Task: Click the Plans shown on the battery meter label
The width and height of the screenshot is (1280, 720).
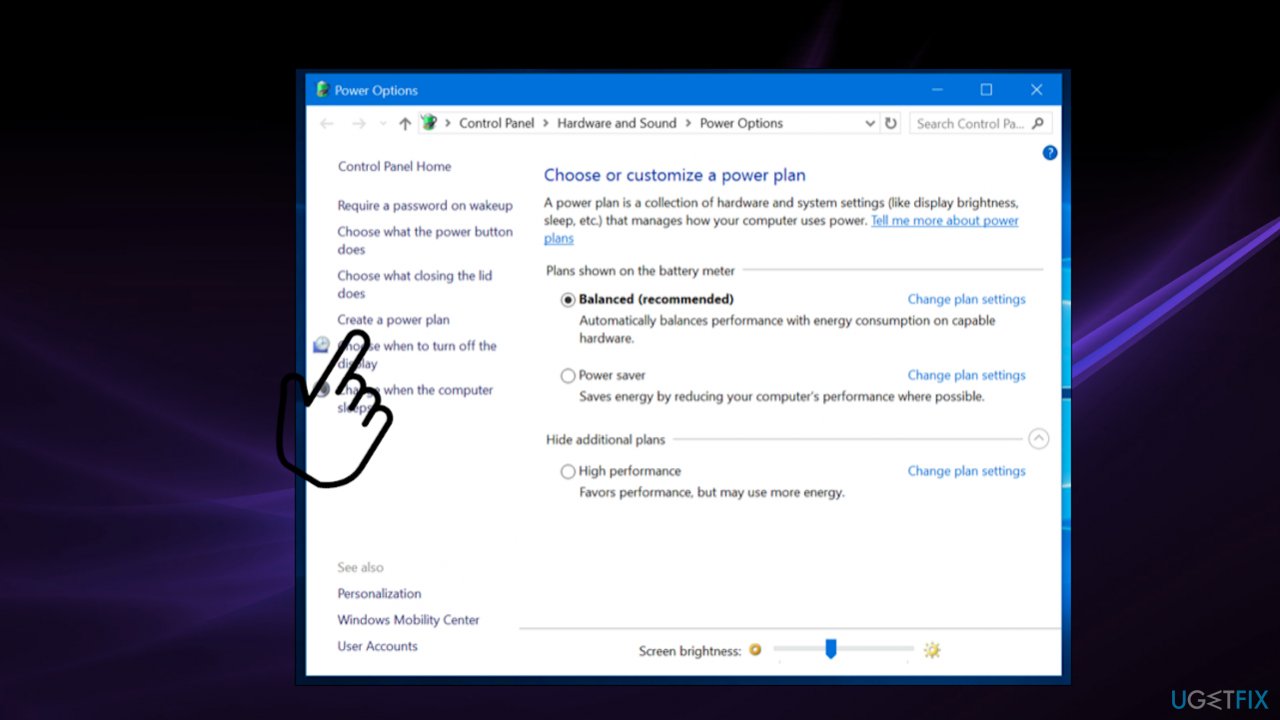Action: point(640,270)
